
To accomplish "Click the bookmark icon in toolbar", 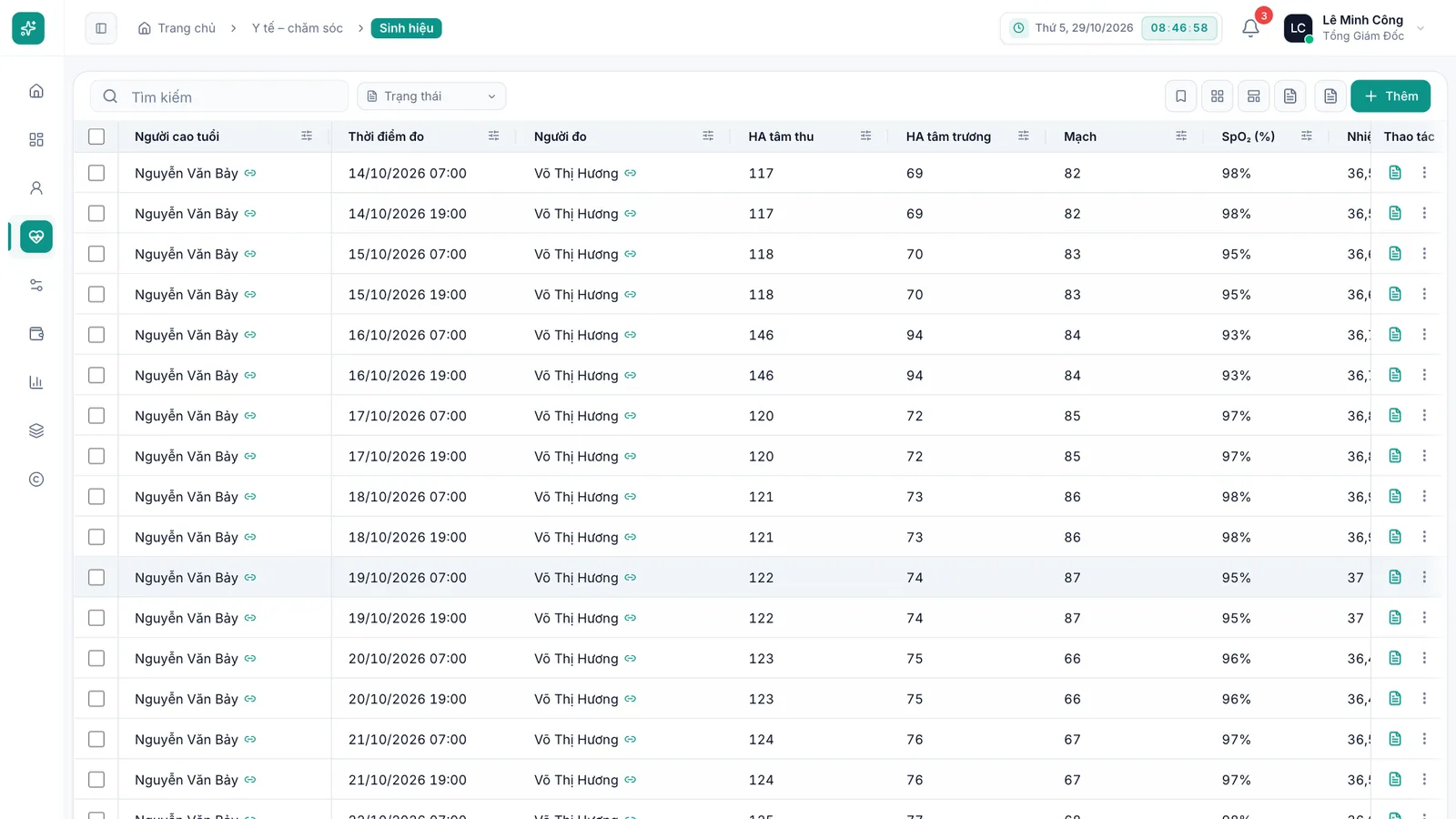I will click(1180, 96).
